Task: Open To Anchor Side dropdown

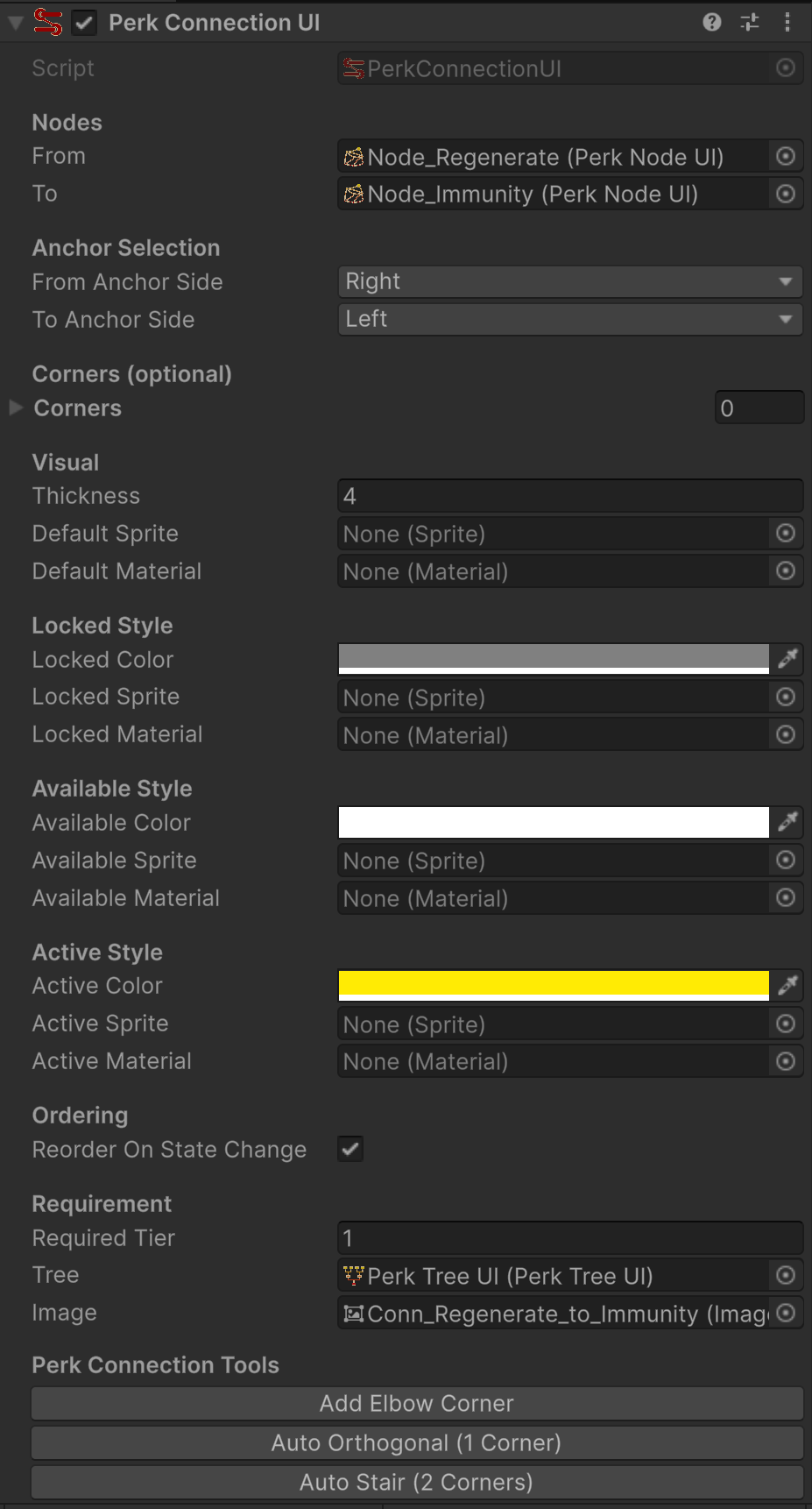Action: click(x=569, y=320)
